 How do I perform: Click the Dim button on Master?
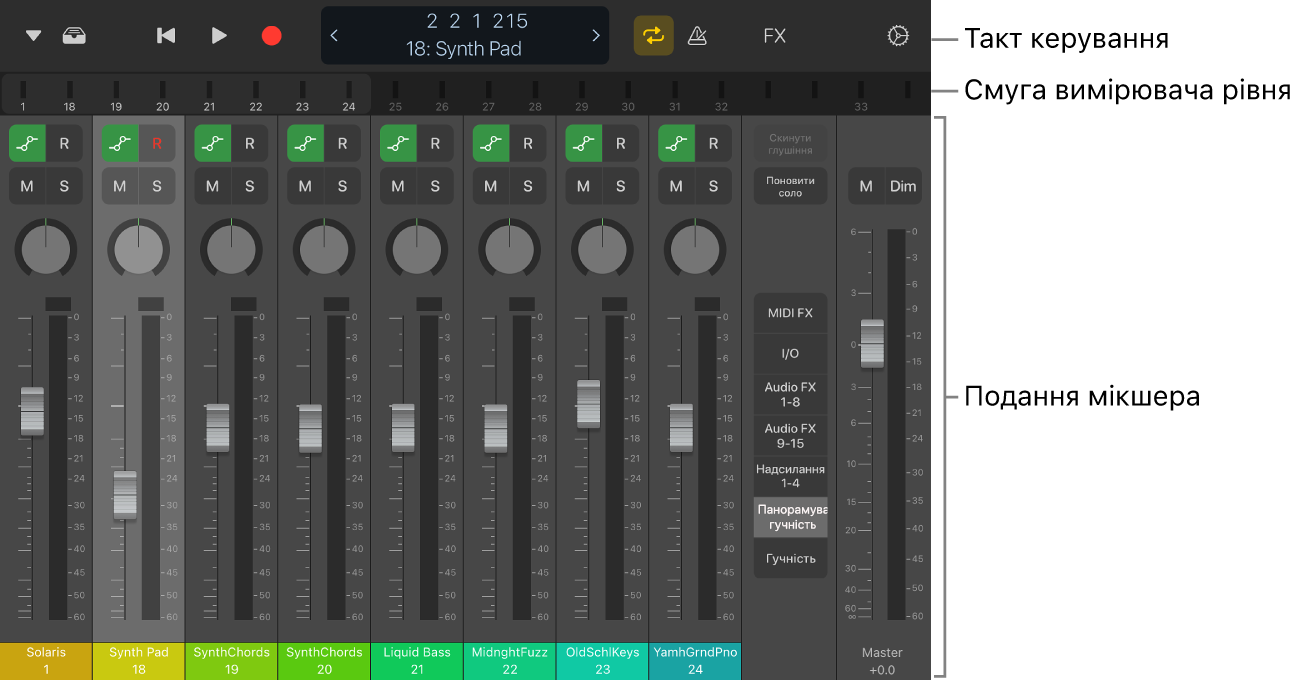(x=903, y=186)
